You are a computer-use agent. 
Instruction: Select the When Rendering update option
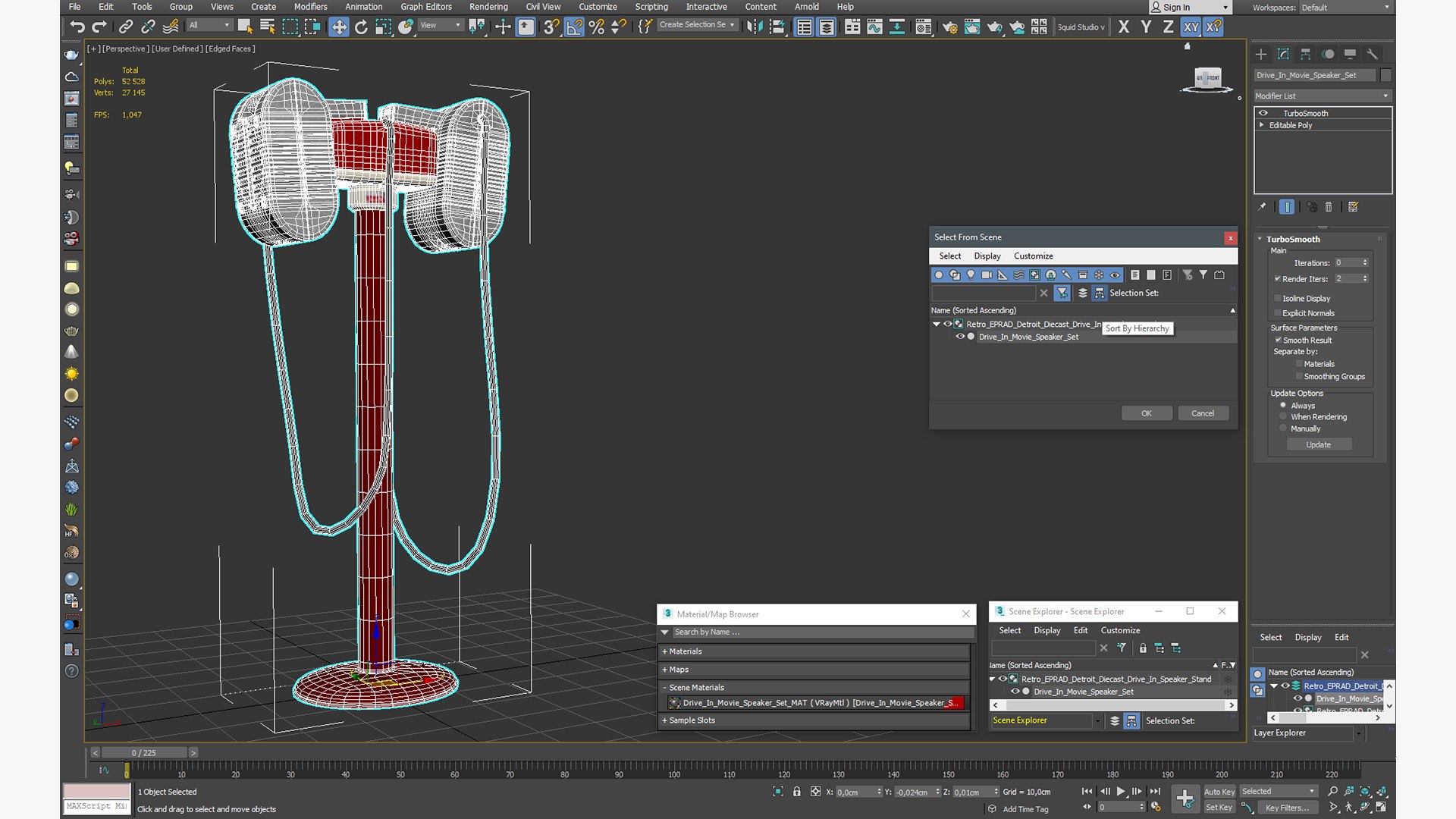(1283, 416)
